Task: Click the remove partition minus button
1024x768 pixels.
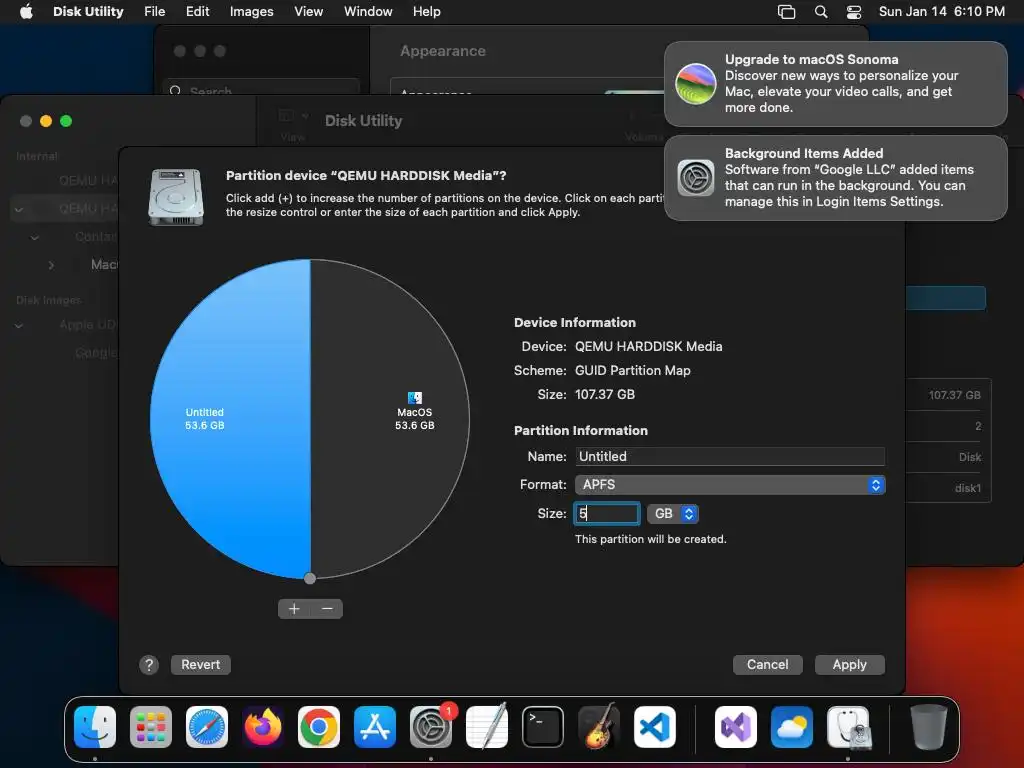Action: pyautogui.click(x=327, y=609)
